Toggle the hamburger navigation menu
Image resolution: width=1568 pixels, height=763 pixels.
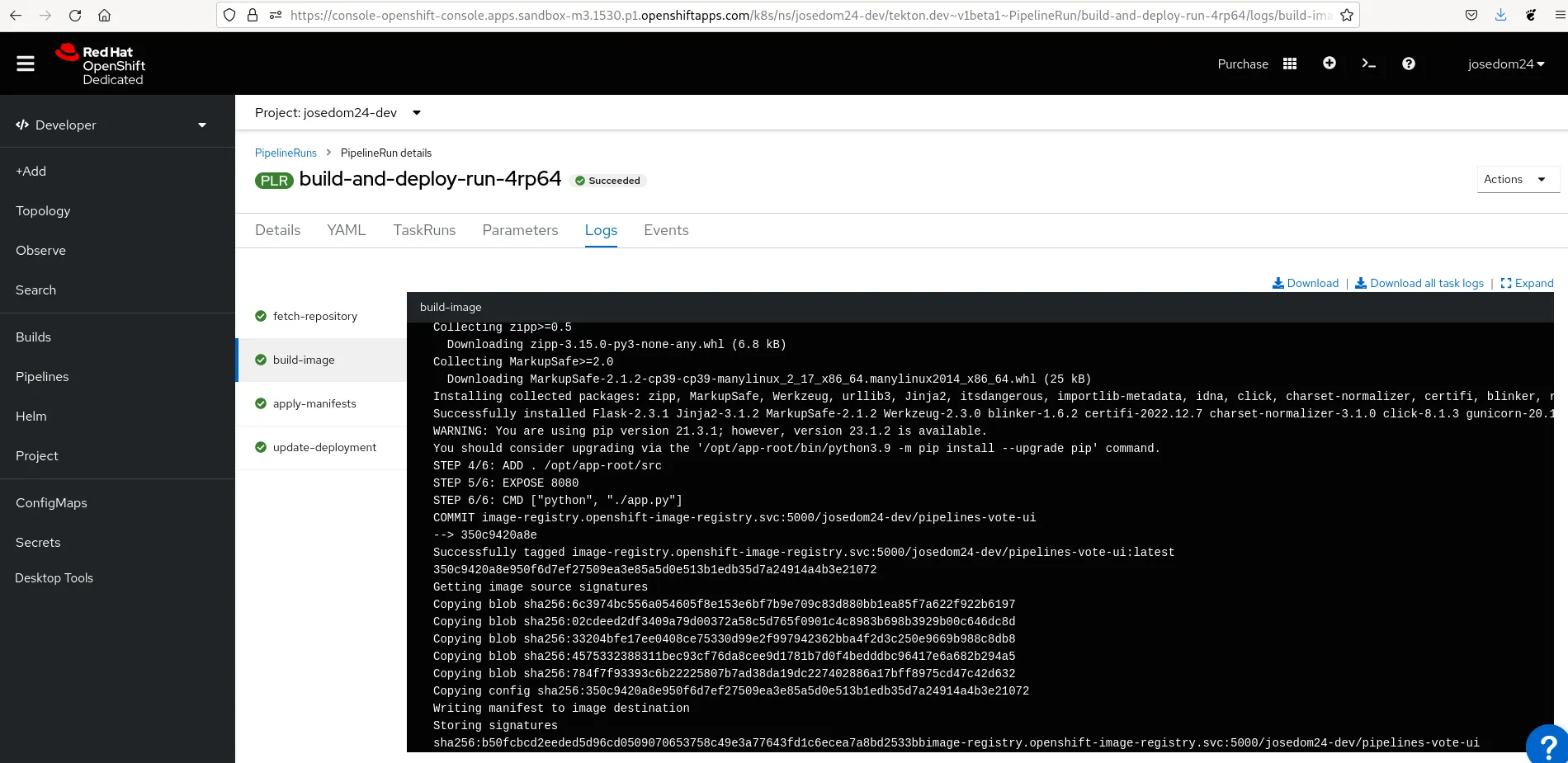tap(26, 64)
